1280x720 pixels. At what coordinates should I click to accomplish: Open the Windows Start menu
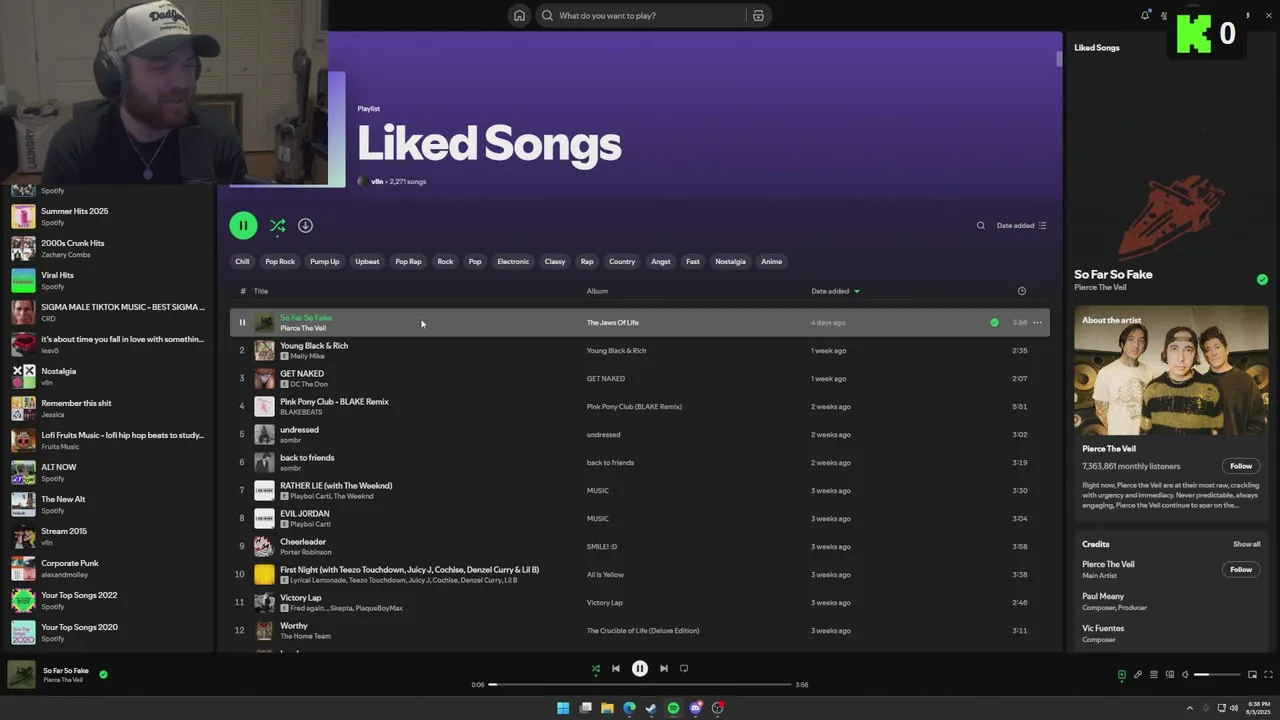(563, 708)
